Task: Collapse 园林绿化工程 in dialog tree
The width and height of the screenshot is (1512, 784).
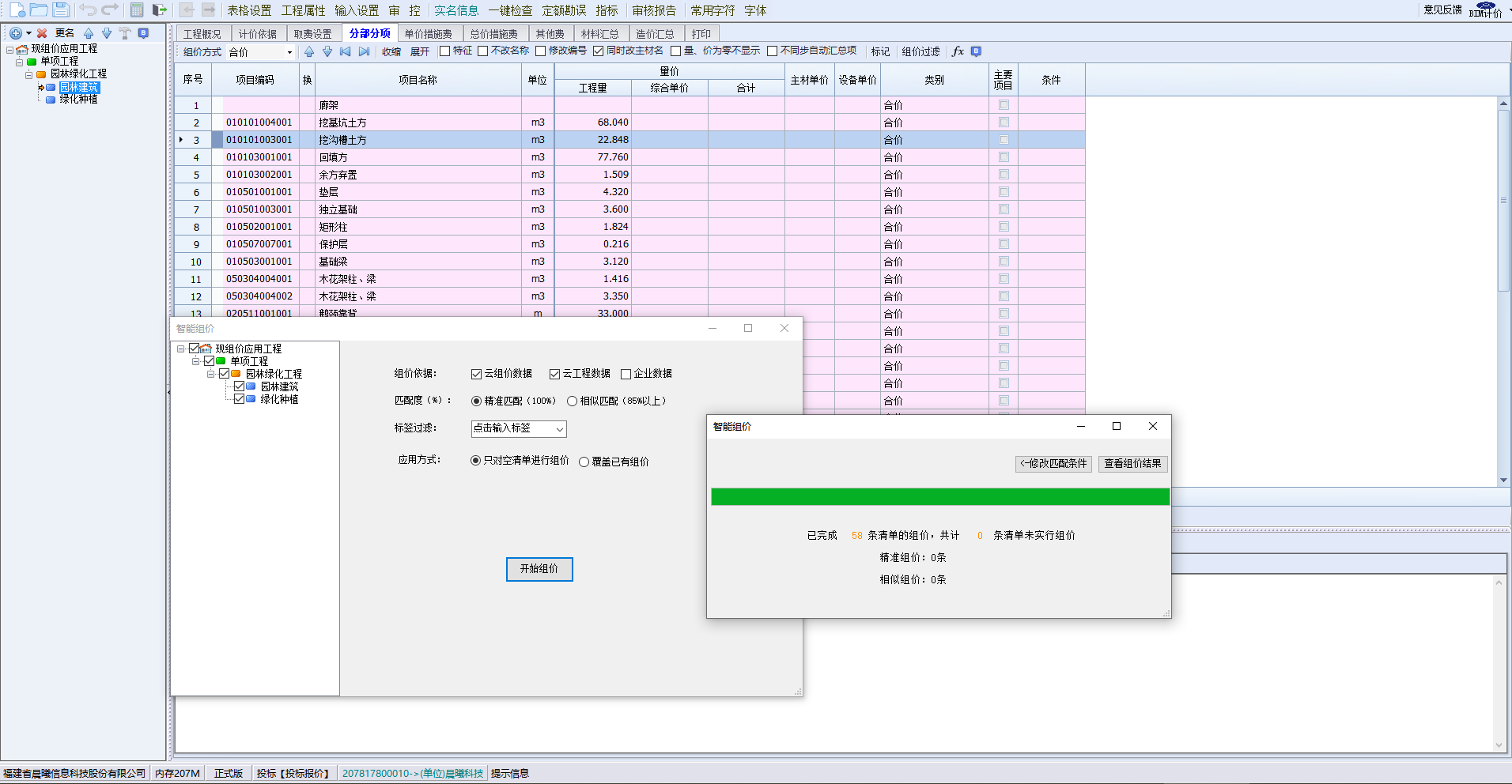Action: click(x=210, y=374)
